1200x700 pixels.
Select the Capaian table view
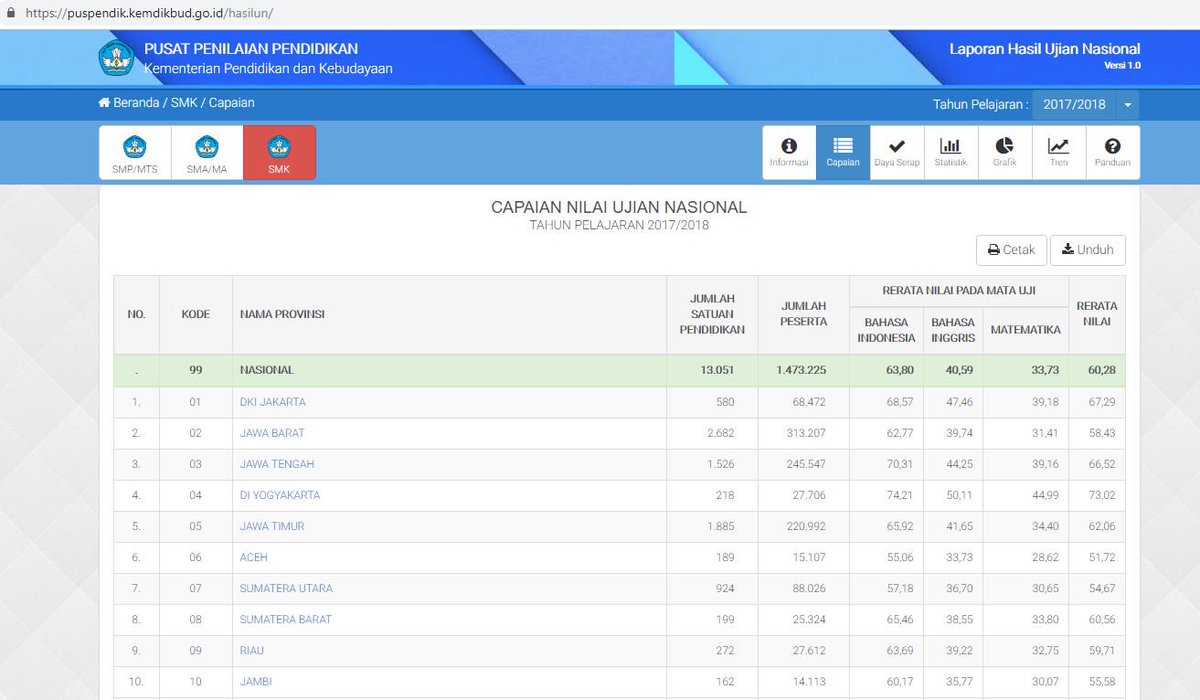843,152
